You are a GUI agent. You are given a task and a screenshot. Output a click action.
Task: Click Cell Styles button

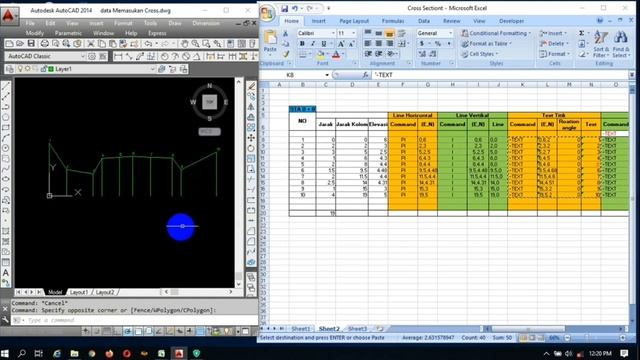point(480,54)
